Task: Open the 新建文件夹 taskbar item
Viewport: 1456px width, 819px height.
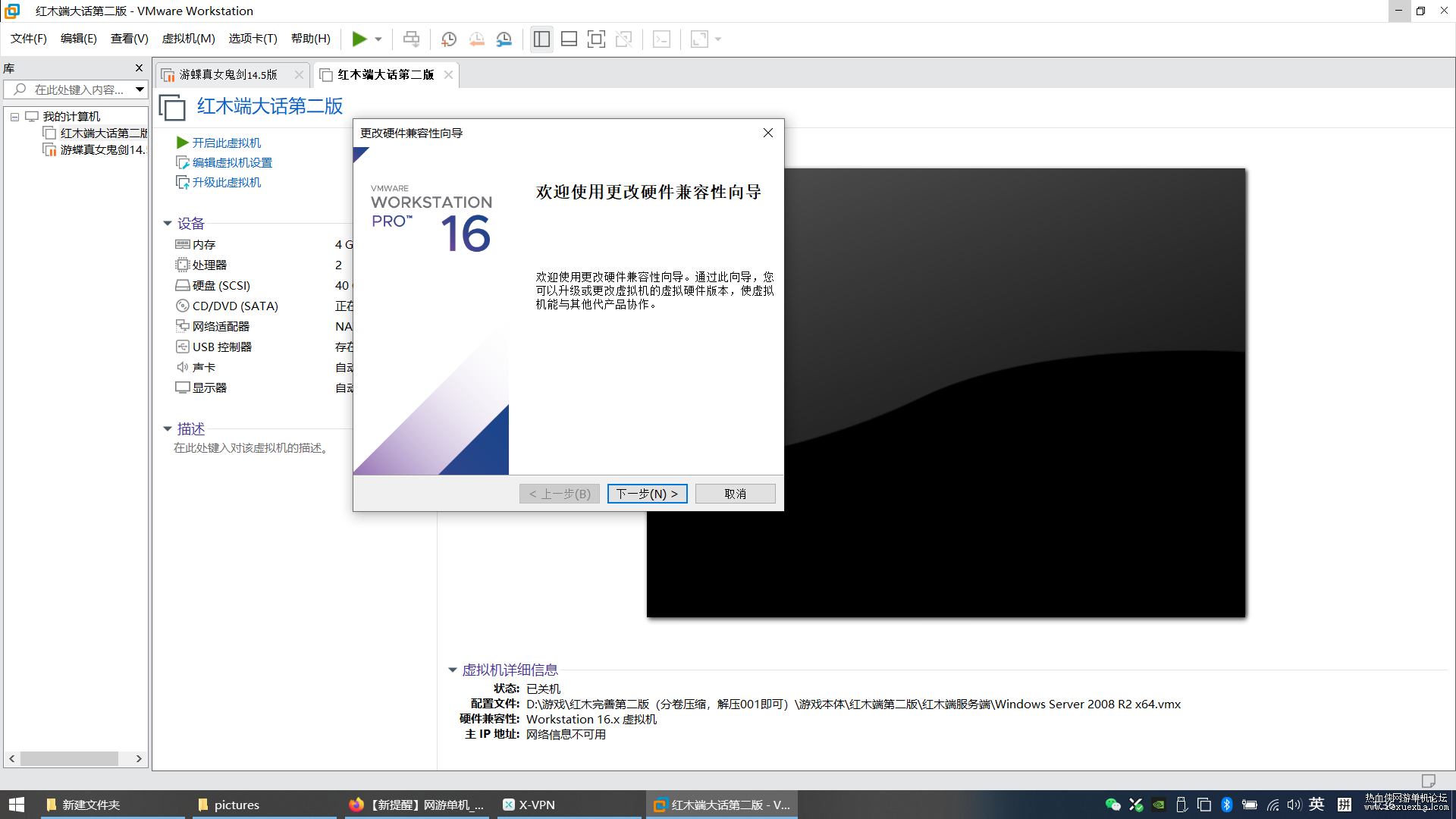Action: click(113, 805)
